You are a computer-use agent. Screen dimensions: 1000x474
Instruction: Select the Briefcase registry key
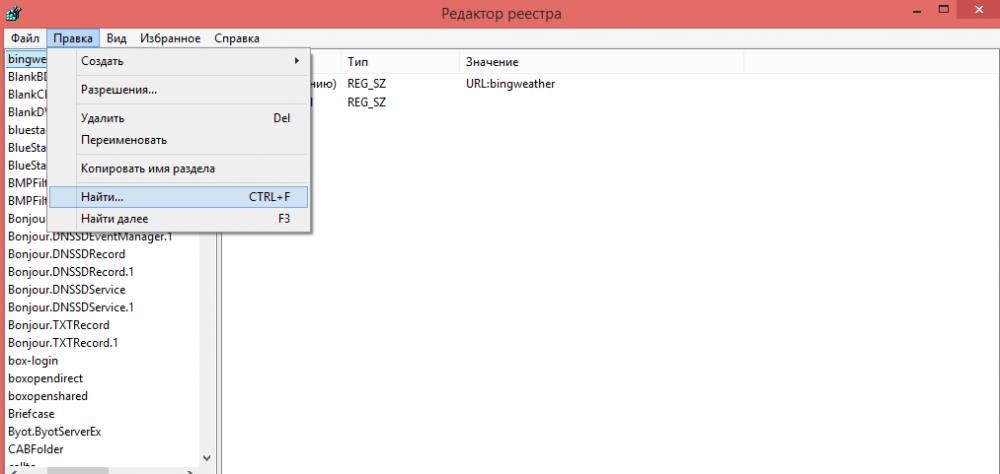[x=34, y=414]
